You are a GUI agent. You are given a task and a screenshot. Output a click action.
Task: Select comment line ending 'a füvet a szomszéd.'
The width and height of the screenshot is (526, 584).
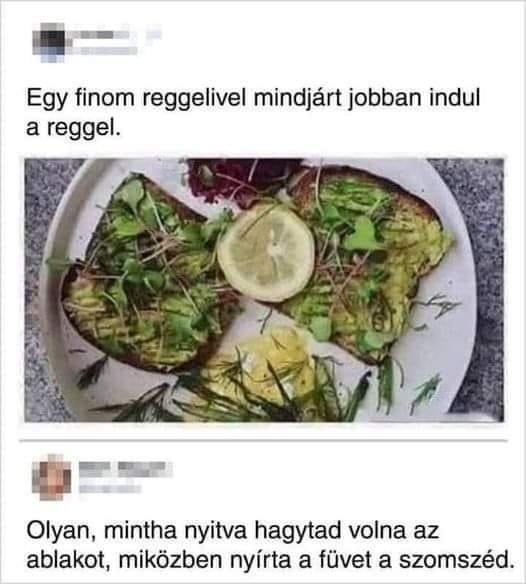tap(270, 560)
